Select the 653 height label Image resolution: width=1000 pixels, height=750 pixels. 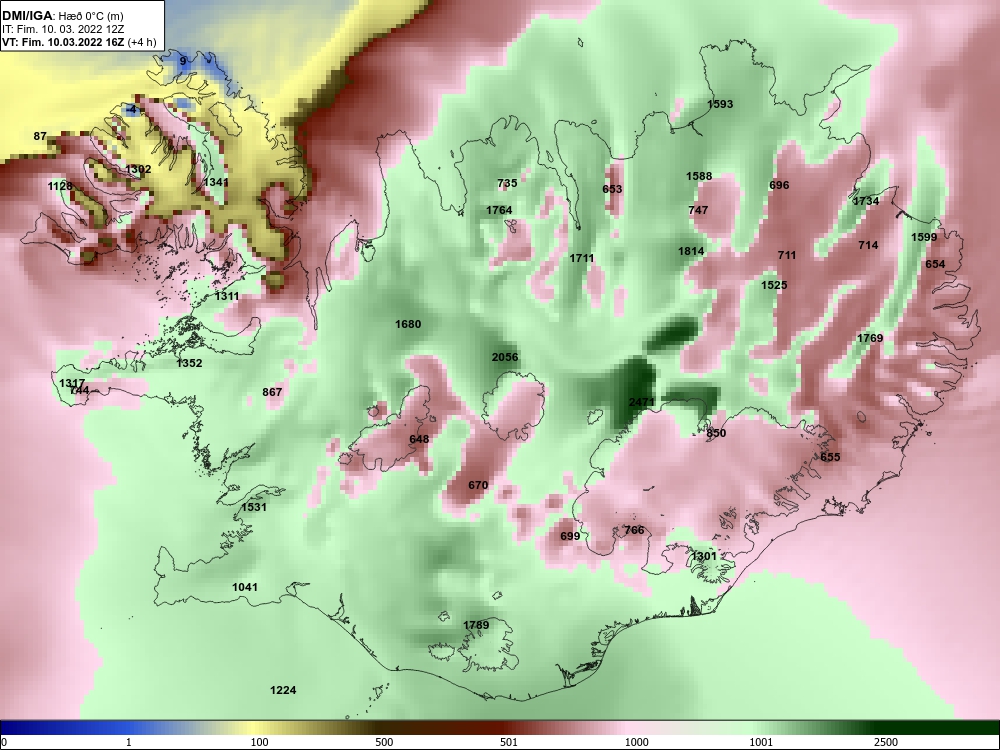[x=612, y=189]
